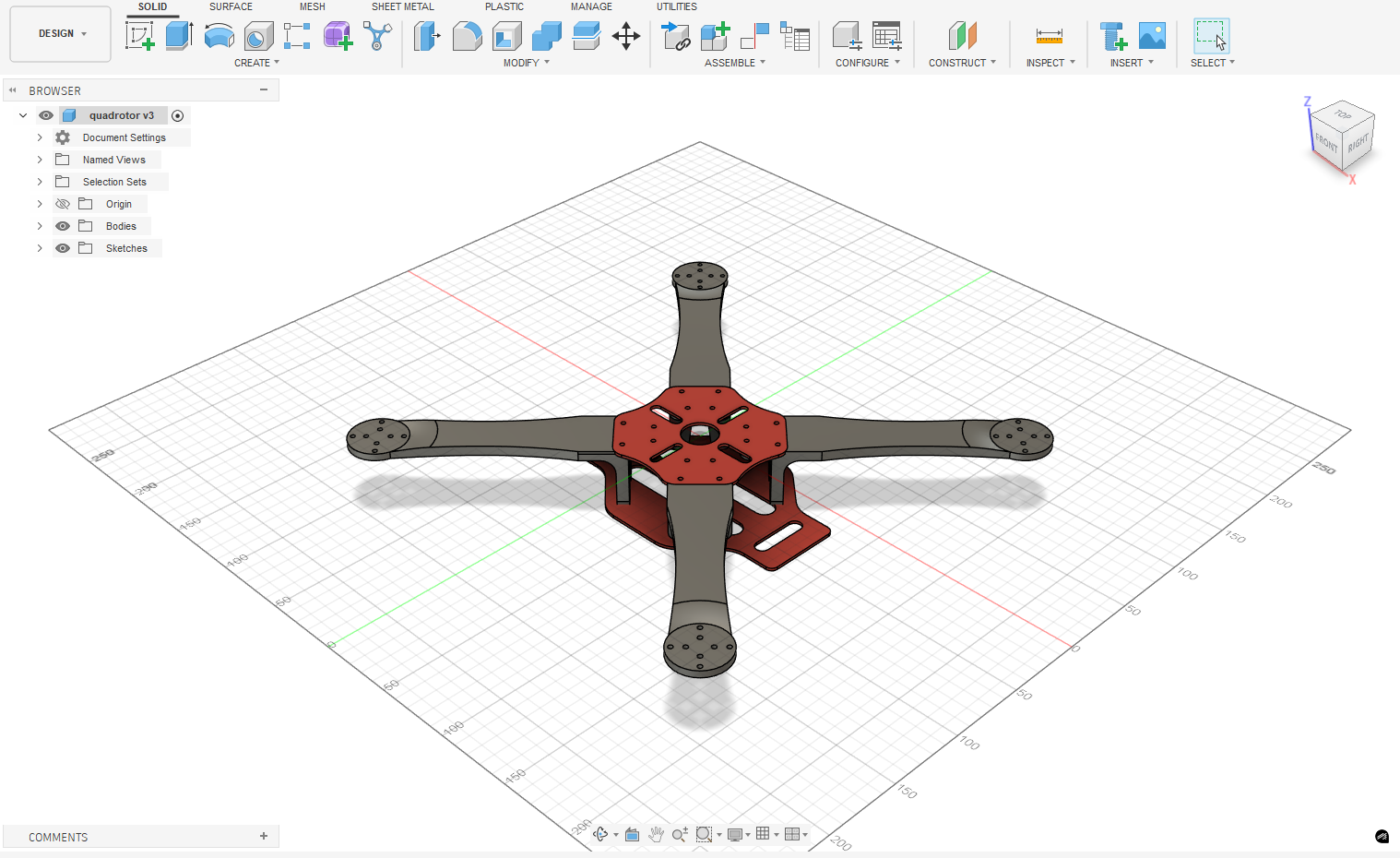Click the Insert Fastener bolt icon

pos(1113,36)
